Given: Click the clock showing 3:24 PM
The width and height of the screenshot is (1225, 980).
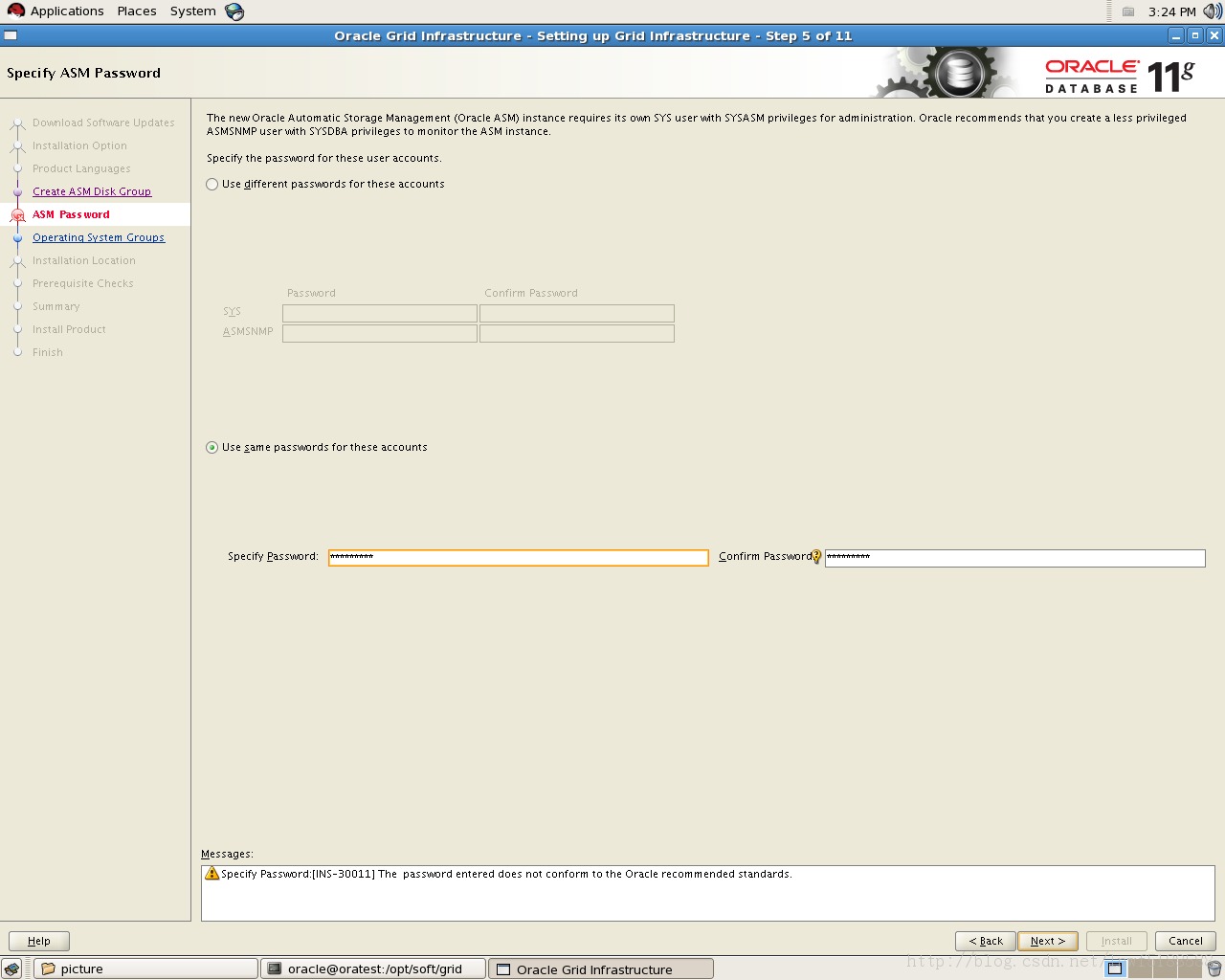Looking at the screenshot, I should coord(1172,11).
